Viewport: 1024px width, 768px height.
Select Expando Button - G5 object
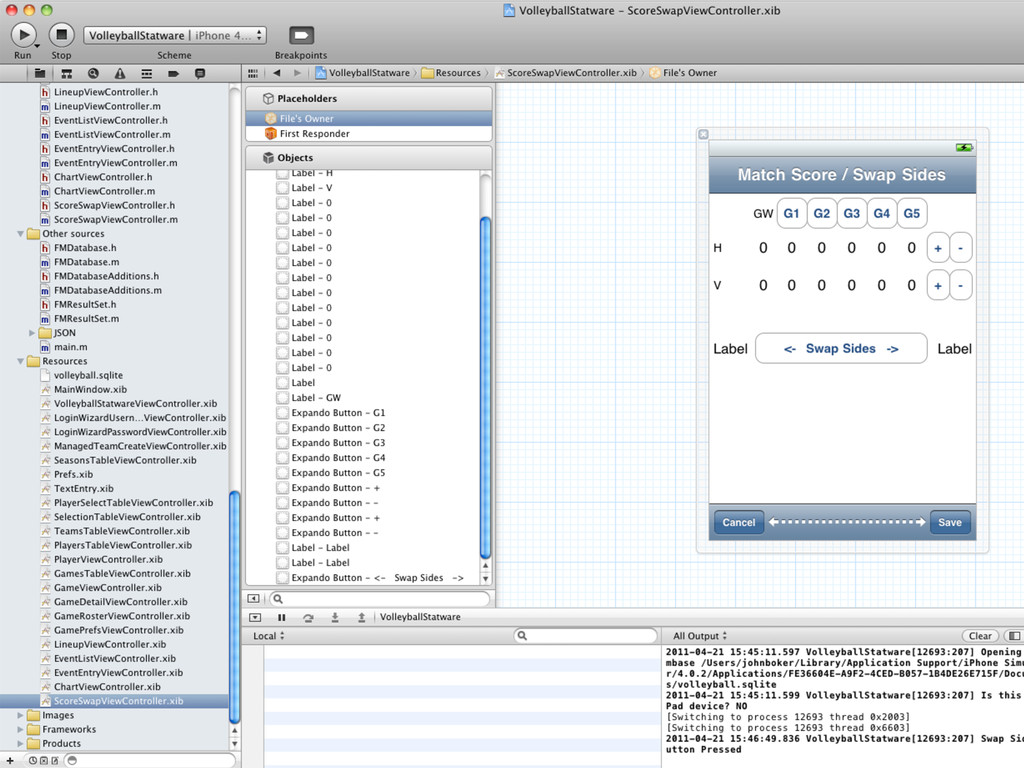pyautogui.click(x=338, y=473)
